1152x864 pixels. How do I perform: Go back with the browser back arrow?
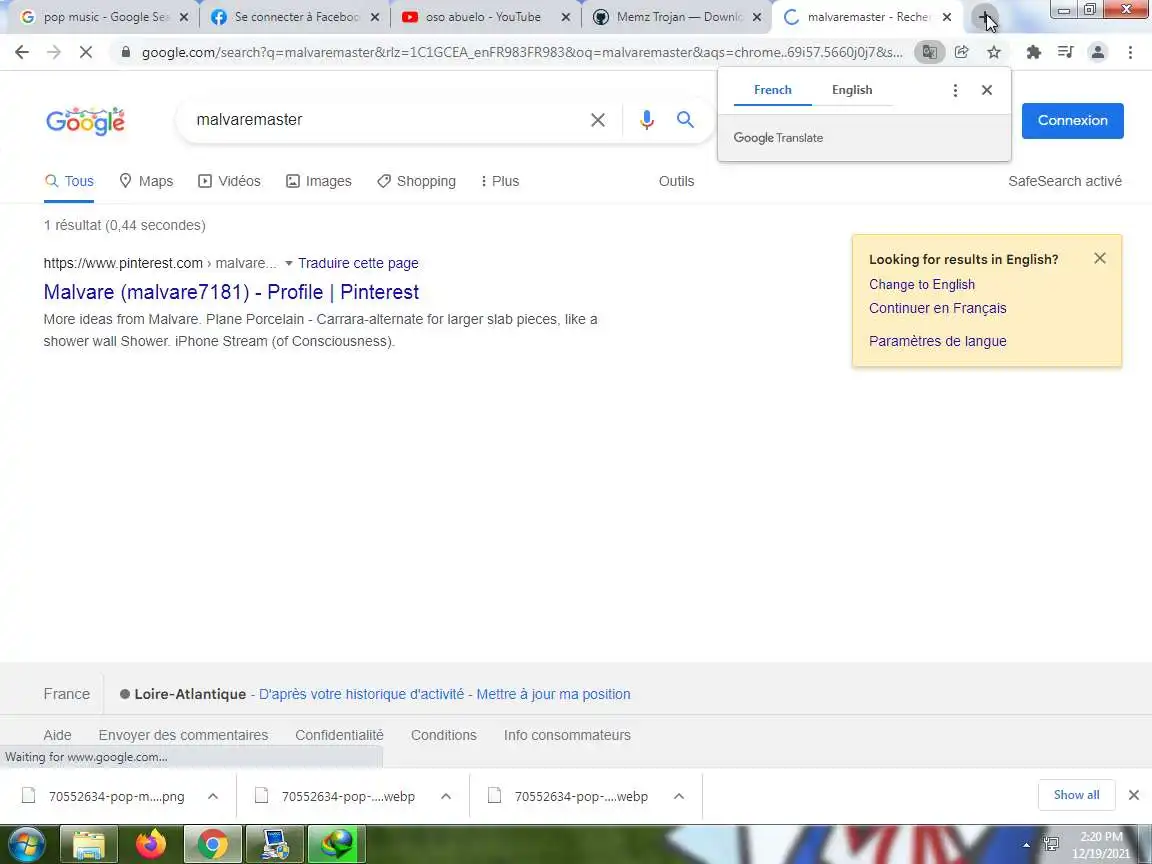coord(22,52)
